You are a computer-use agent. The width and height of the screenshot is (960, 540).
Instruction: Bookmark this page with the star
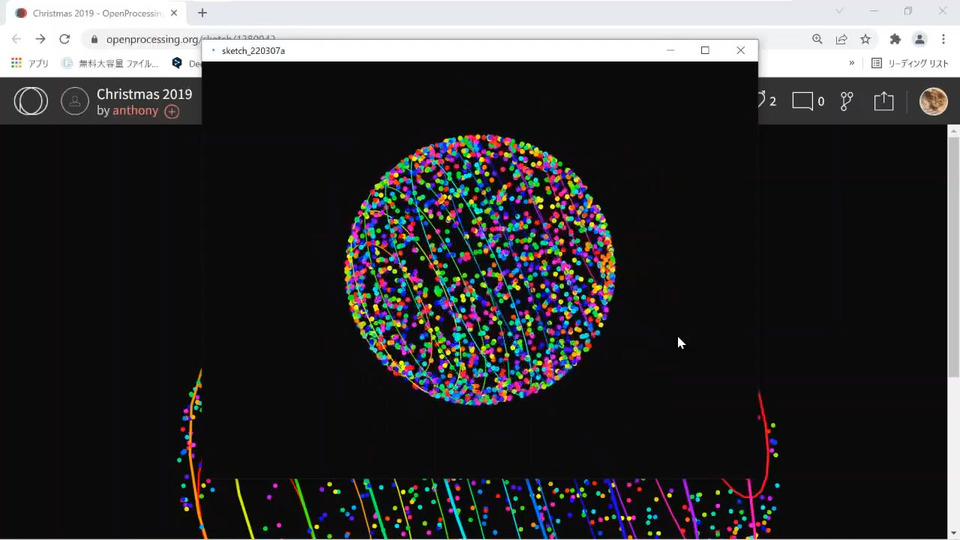(x=865, y=39)
